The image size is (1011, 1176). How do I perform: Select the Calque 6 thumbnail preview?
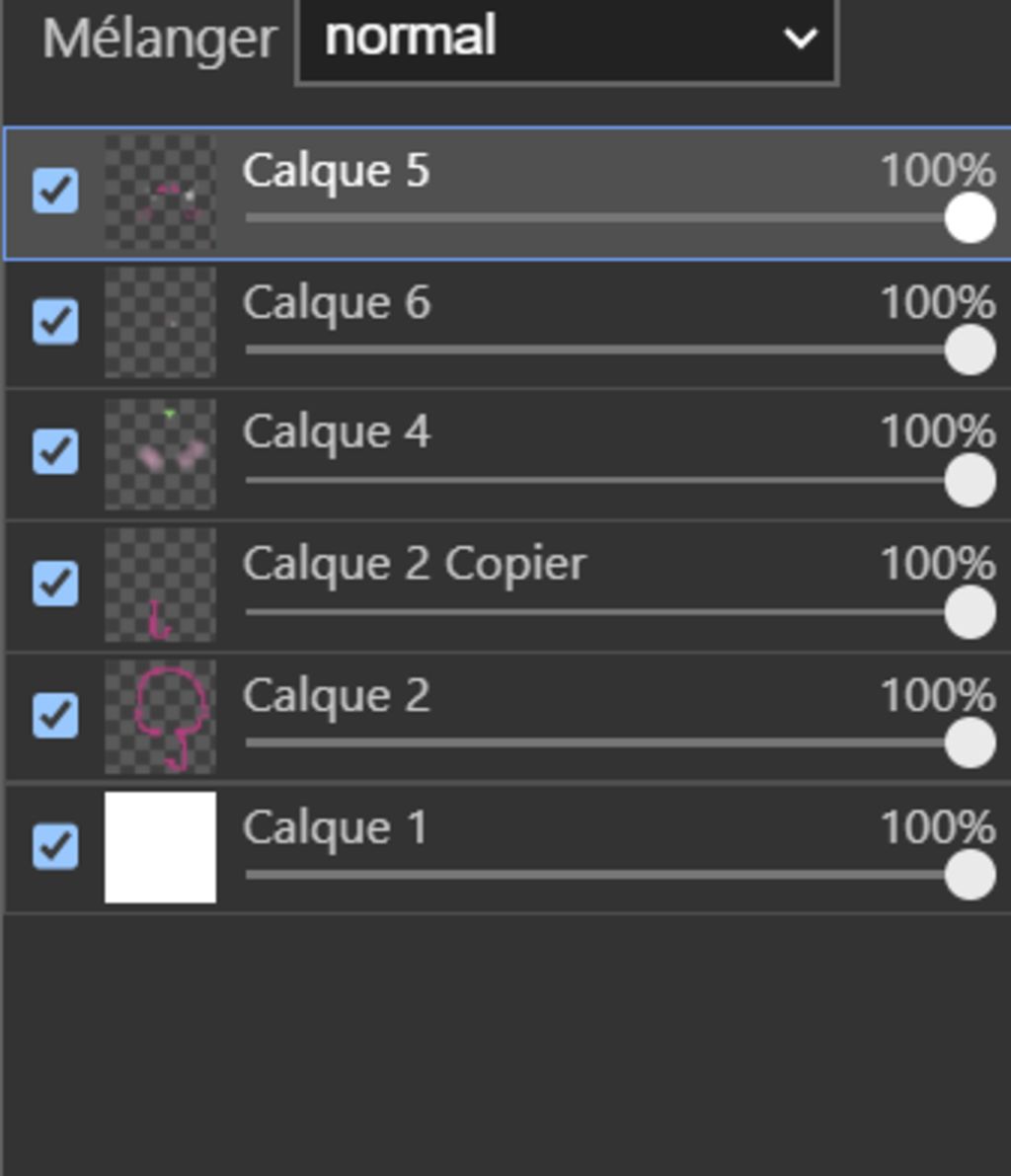pyautogui.click(x=160, y=322)
